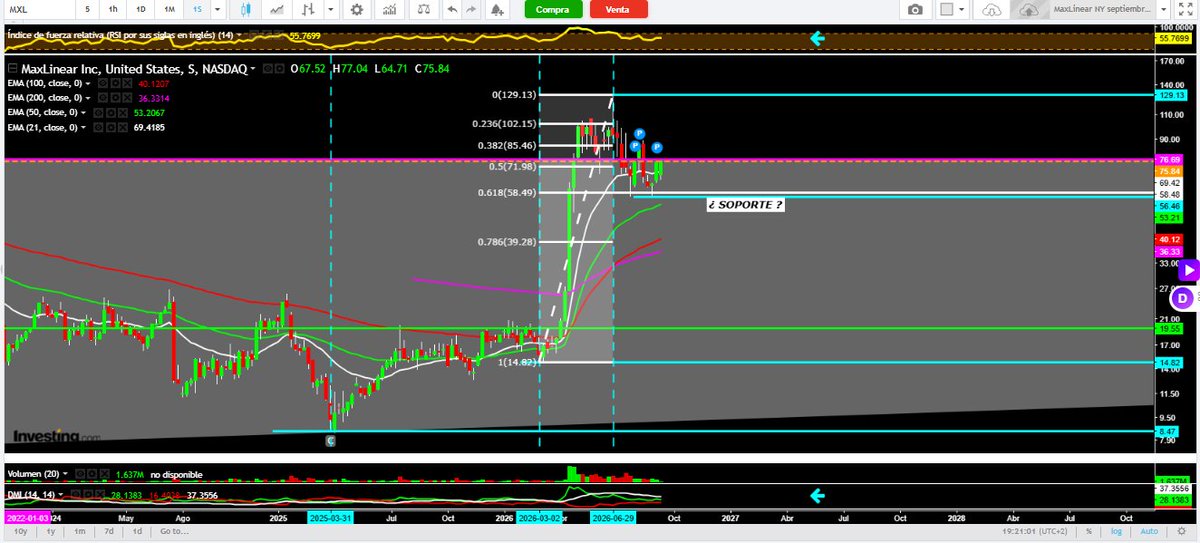
Task: Select the 5 minute interval
Action: coord(87,9)
